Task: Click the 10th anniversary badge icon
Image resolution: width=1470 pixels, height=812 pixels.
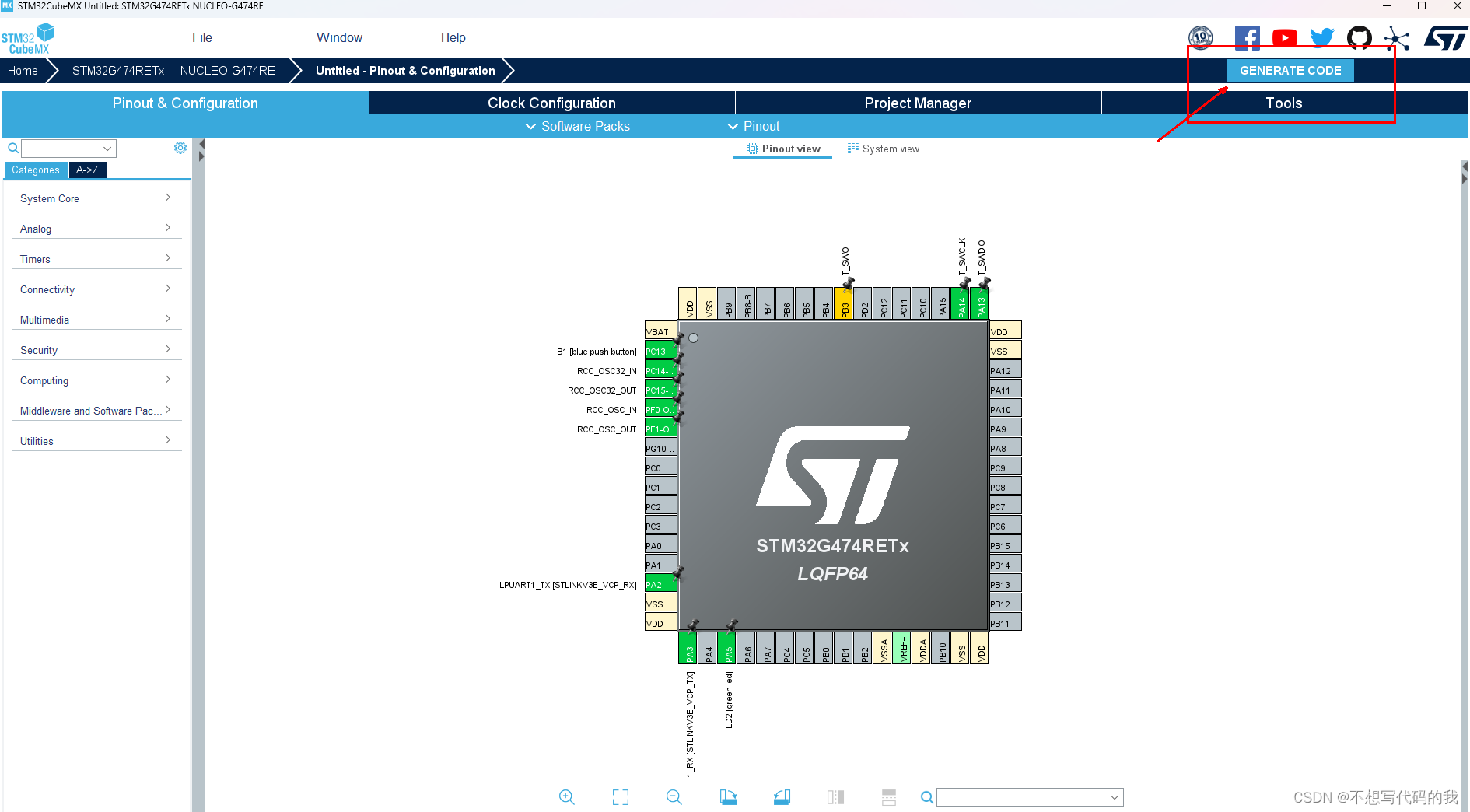Action: tap(1201, 37)
